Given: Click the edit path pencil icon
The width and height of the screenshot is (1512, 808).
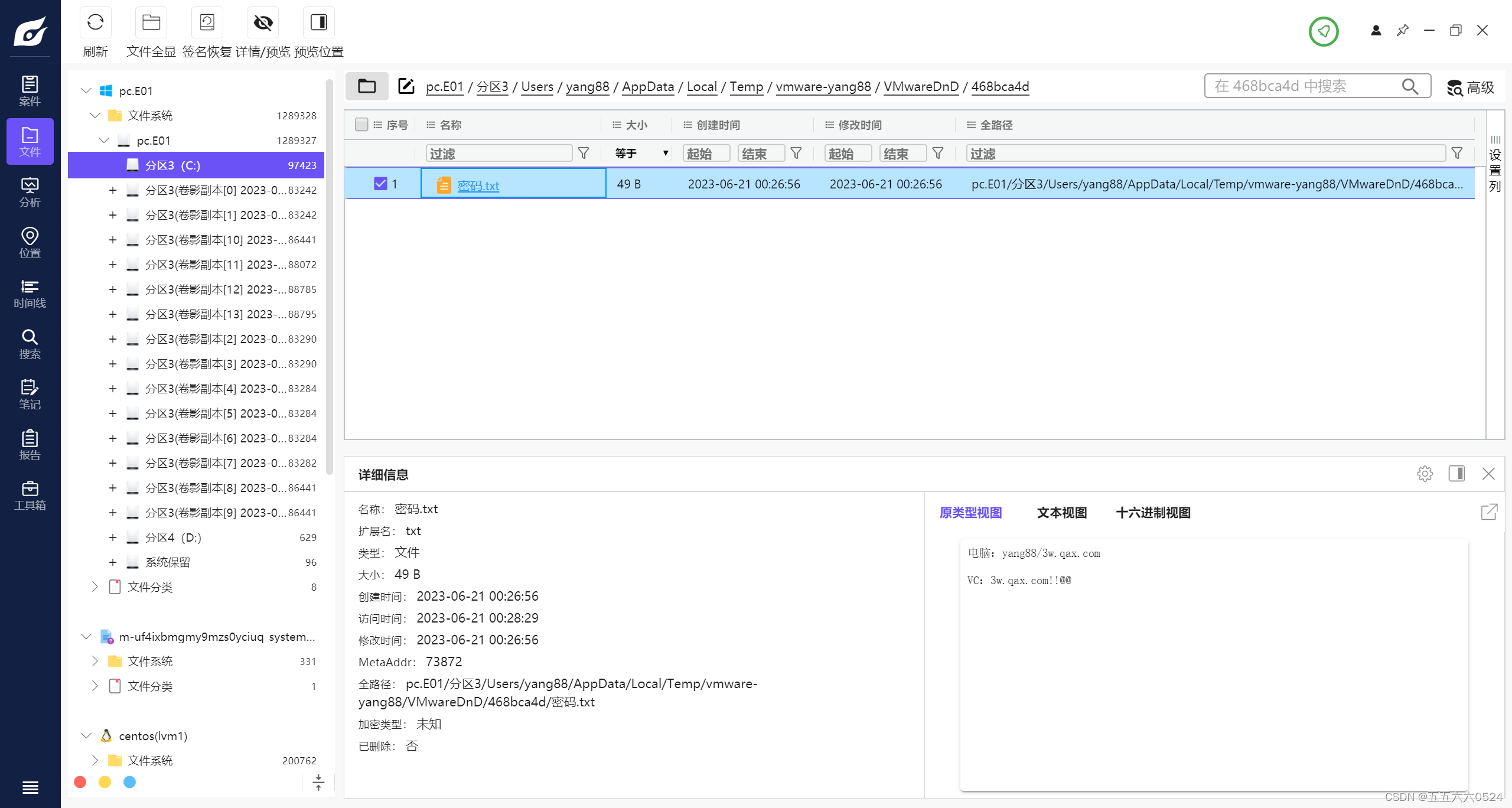Looking at the screenshot, I should [406, 86].
